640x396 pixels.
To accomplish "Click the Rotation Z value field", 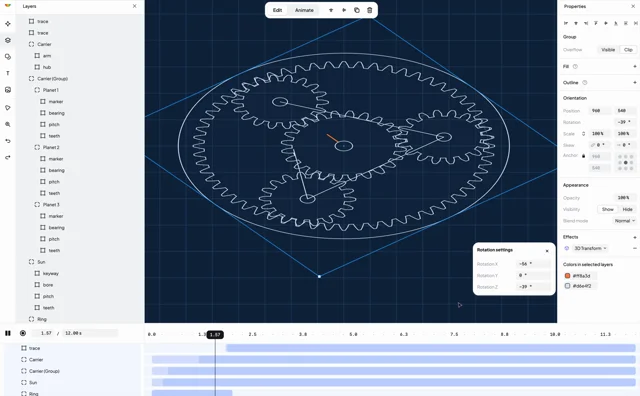I will click(533, 287).
